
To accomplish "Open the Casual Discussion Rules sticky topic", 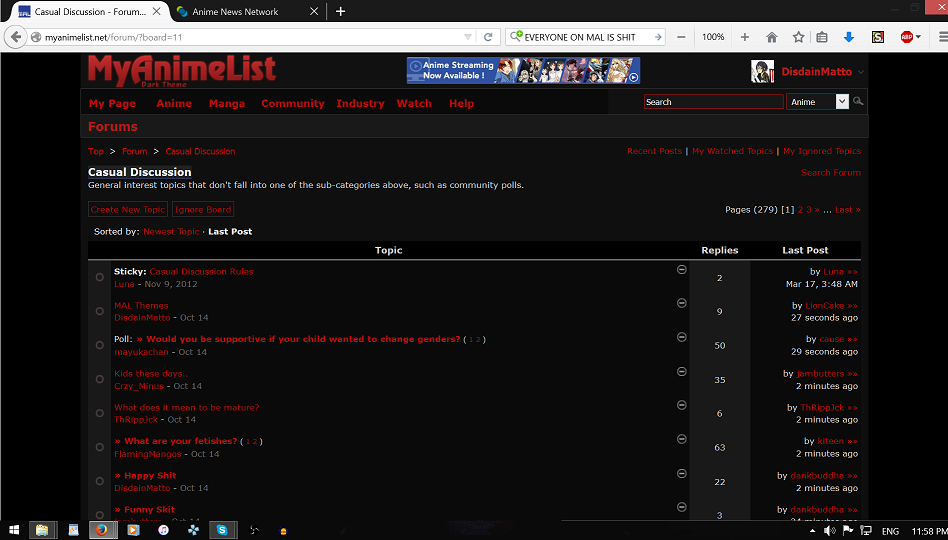I will (x=201, y=272).
